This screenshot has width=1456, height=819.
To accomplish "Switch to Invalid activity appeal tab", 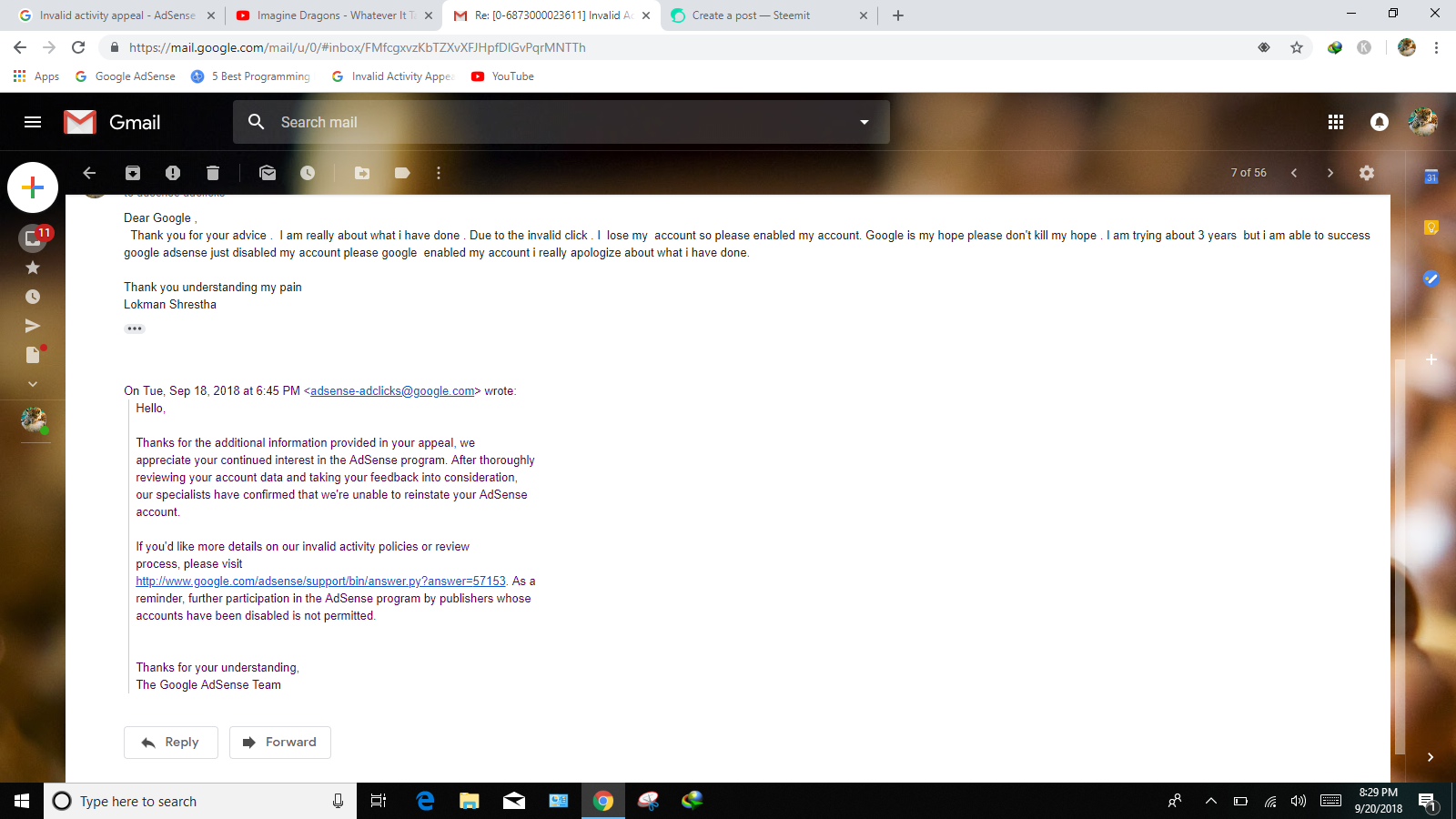I will click(x=117, y=15).
